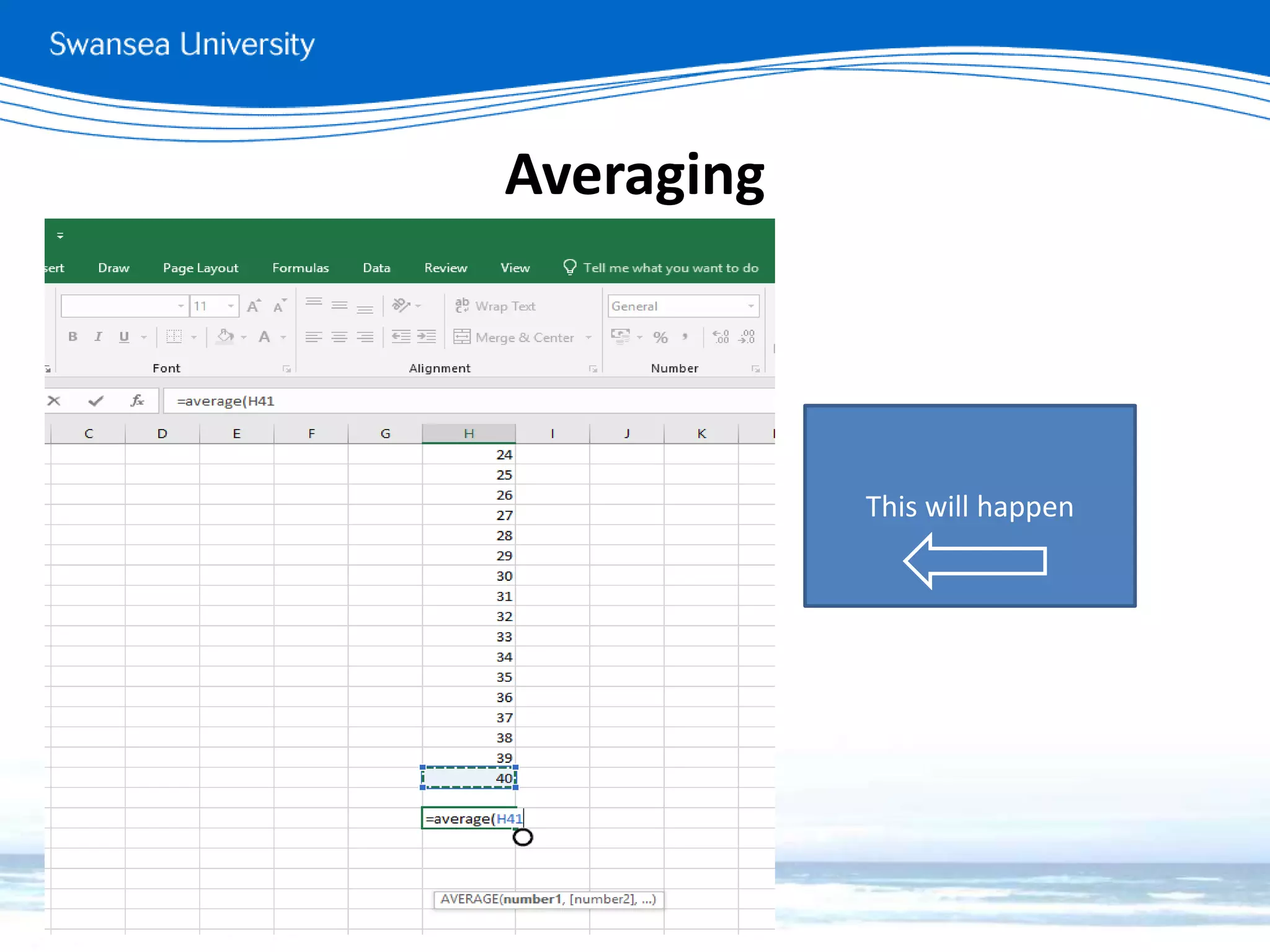Toggle Underline formatting icon
Viewport: 1270px width, 952px height.
pyautogui.click(x=124, y=337)
